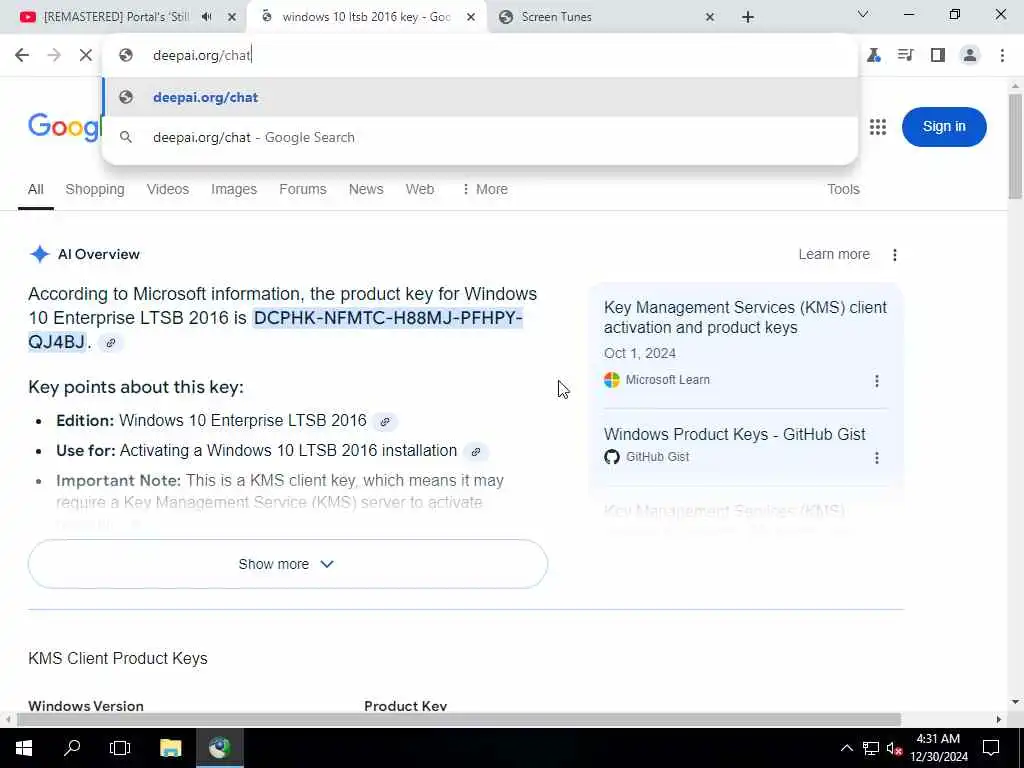Open the Windows Start menu
Image resolution: width=1024 pixels, height=768 pixels.
point(24,748)
